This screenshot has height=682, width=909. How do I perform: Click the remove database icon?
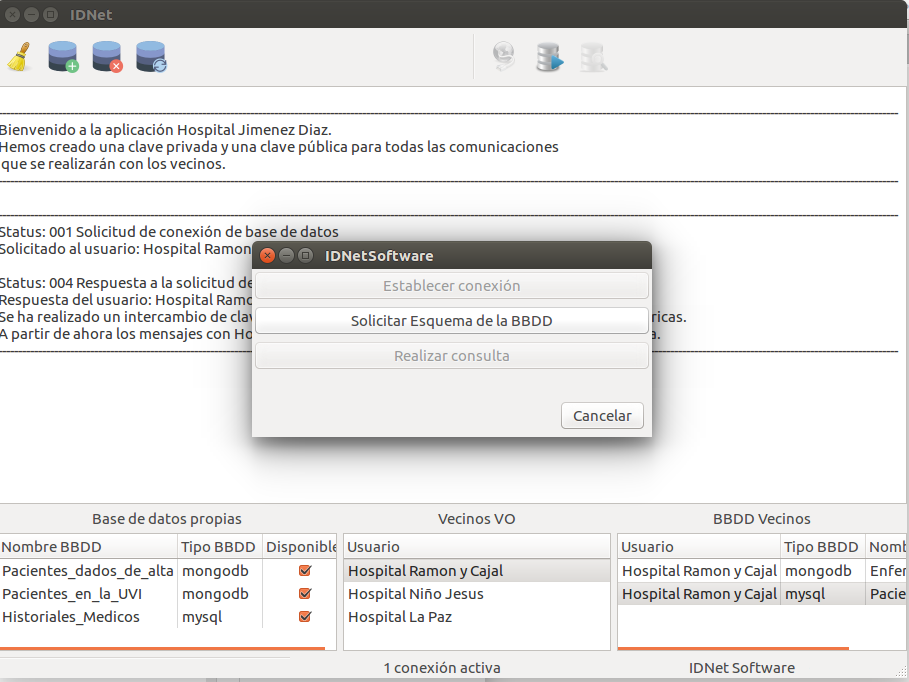[x=107, y=57]
